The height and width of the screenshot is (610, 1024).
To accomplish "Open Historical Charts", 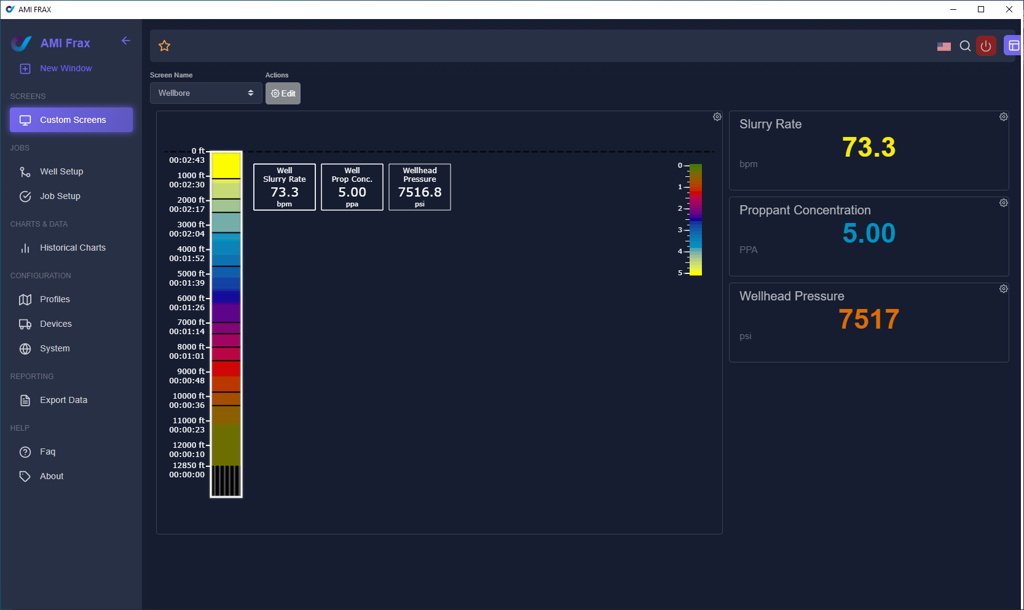I will 73,247.
